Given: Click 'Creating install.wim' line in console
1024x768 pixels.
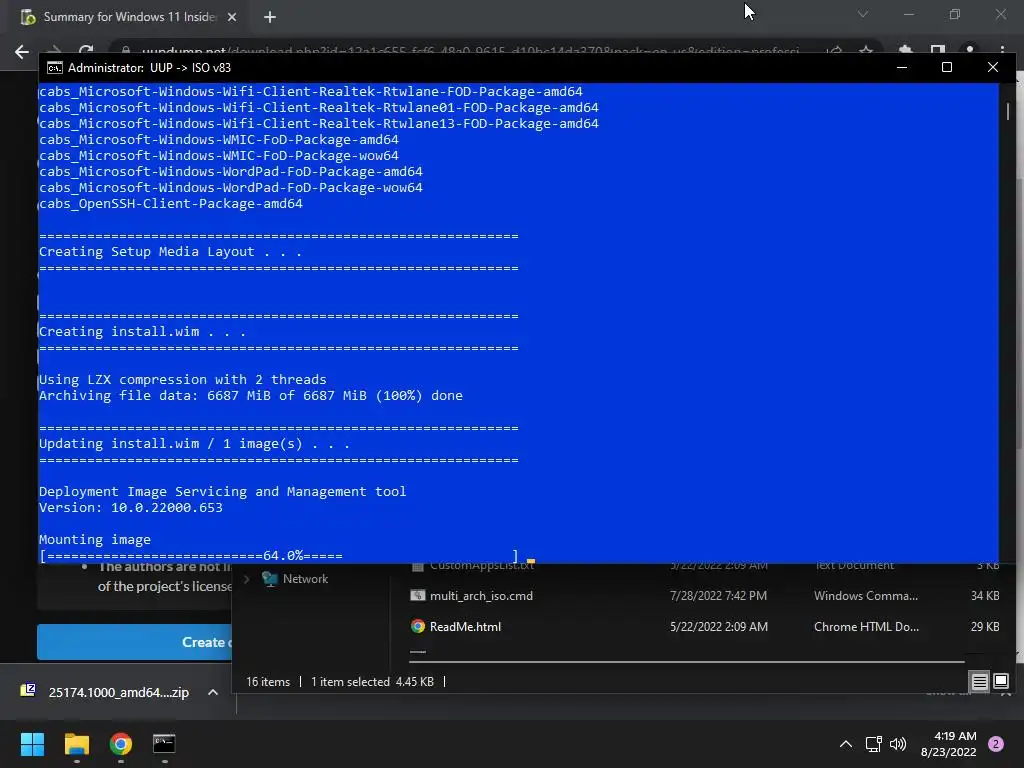Looking at the screenshot, I should 142,332.
